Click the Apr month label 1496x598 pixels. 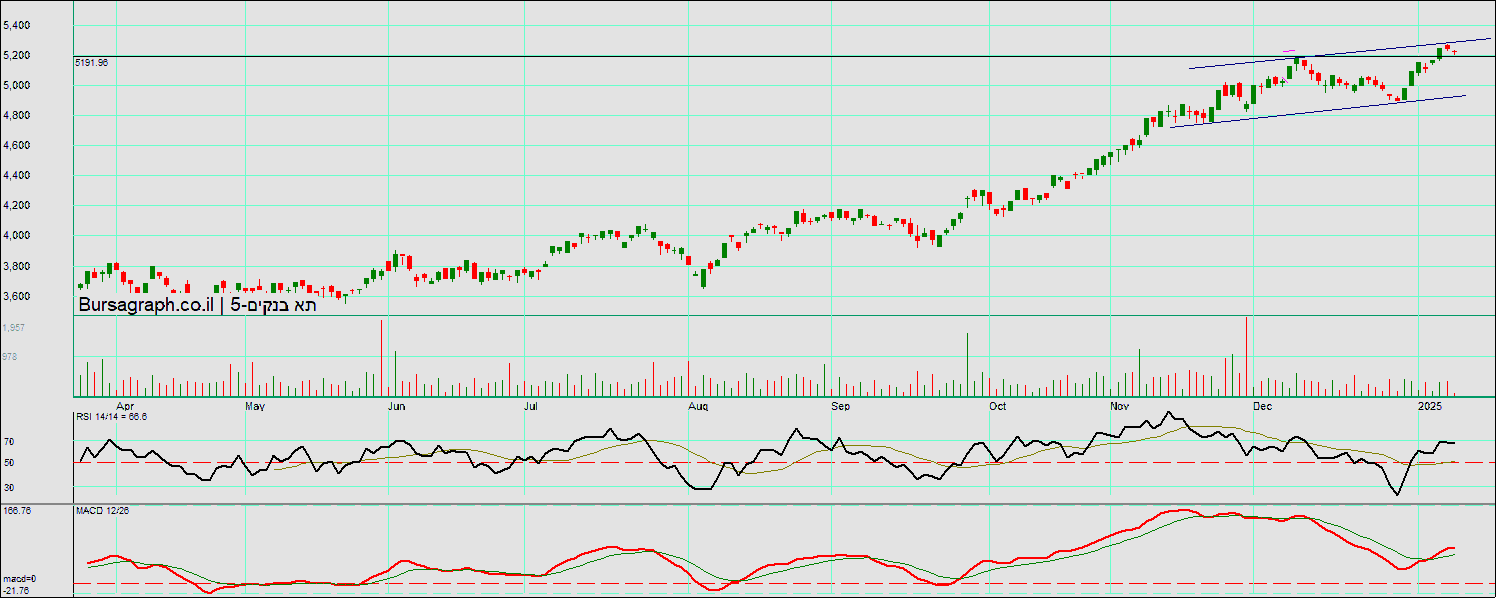pos(125,407)
